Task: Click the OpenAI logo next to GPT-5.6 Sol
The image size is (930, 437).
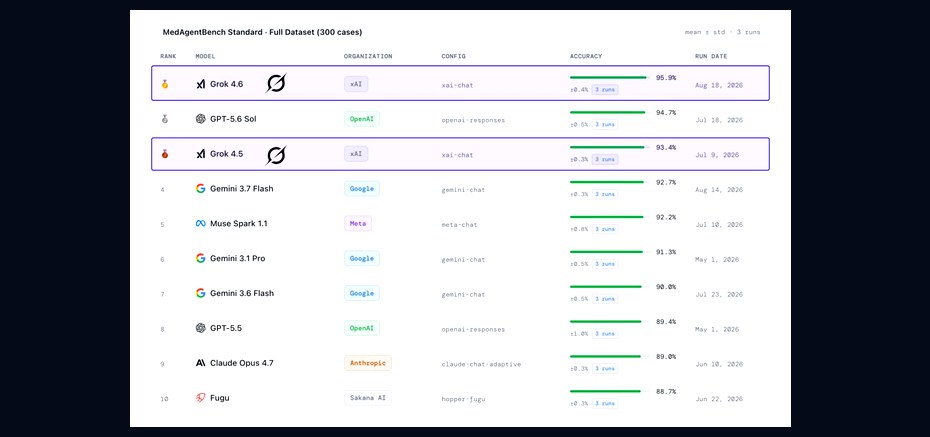Action: tap(200, 119)
